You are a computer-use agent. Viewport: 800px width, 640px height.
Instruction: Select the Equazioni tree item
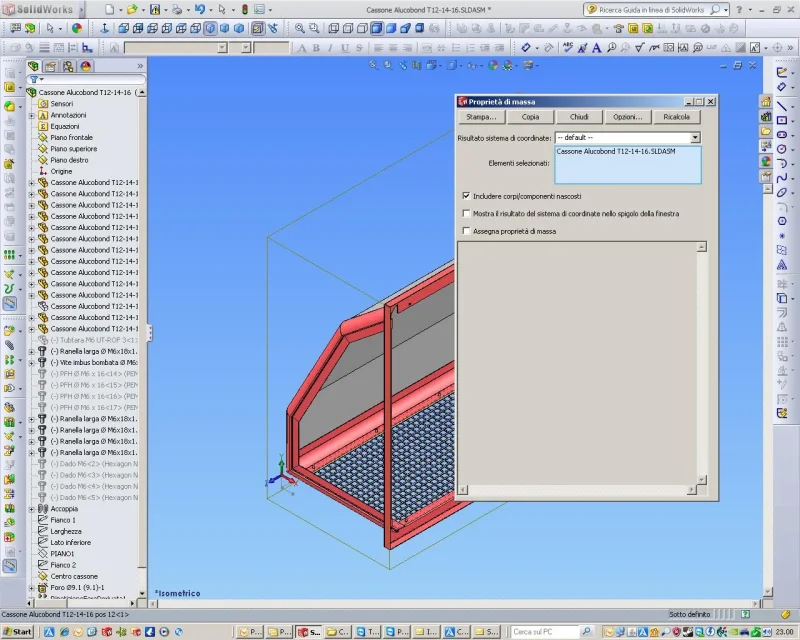pyautogui.click(x=65, y=127)
